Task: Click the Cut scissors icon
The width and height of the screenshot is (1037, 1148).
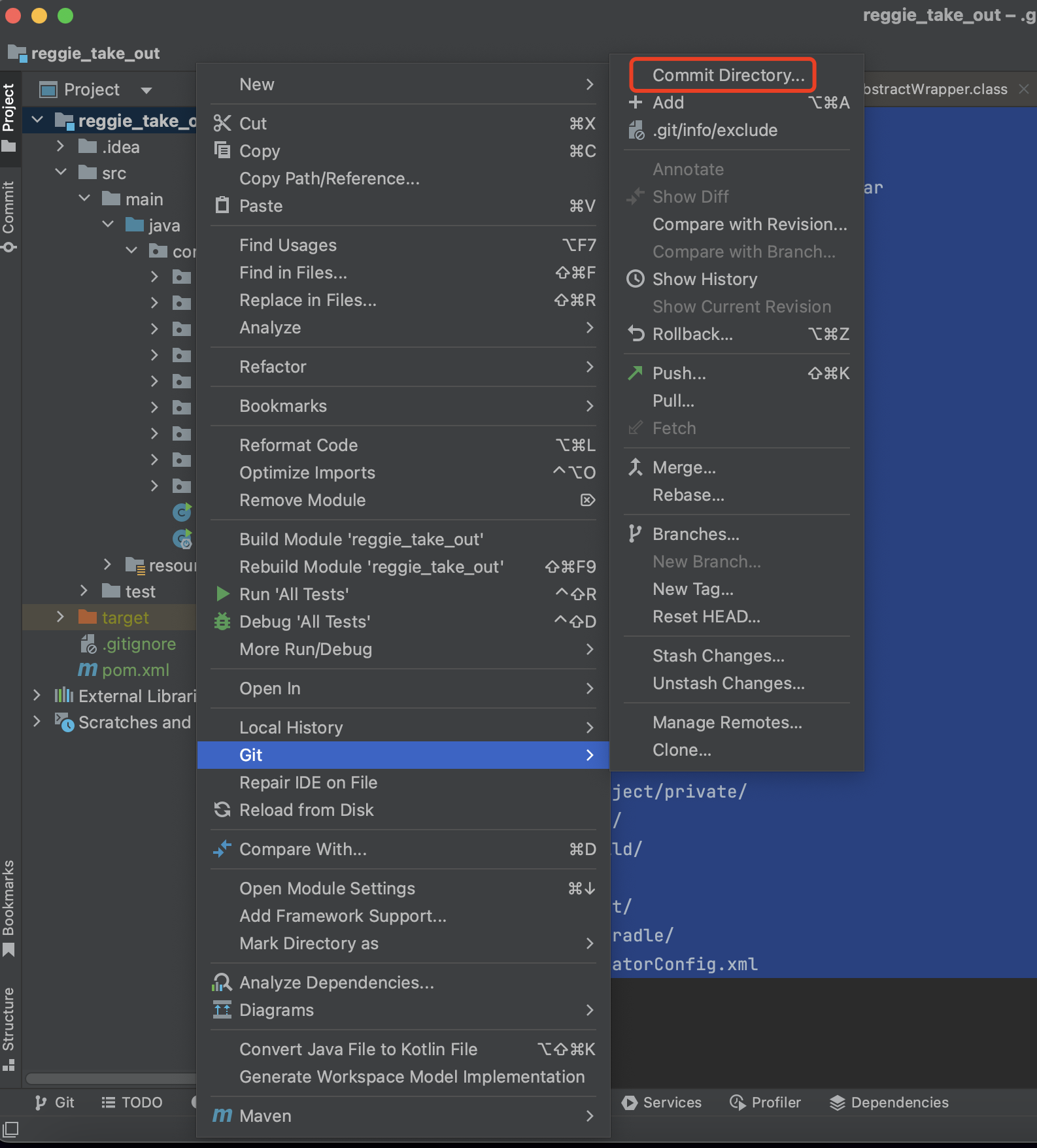Action: tap(222, 124)
